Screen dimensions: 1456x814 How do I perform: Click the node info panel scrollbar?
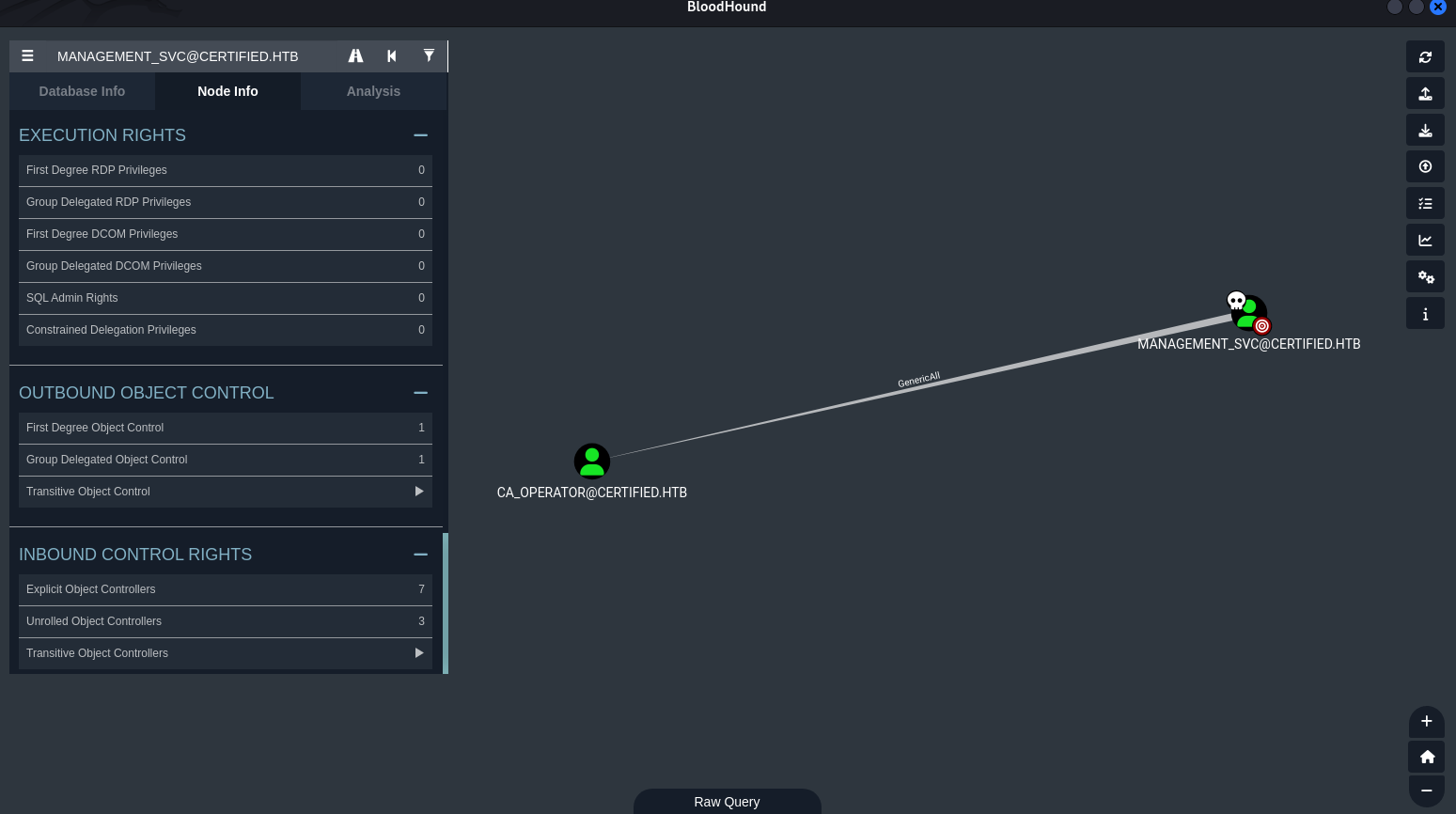pyautogui.click(x=446, y=603)
